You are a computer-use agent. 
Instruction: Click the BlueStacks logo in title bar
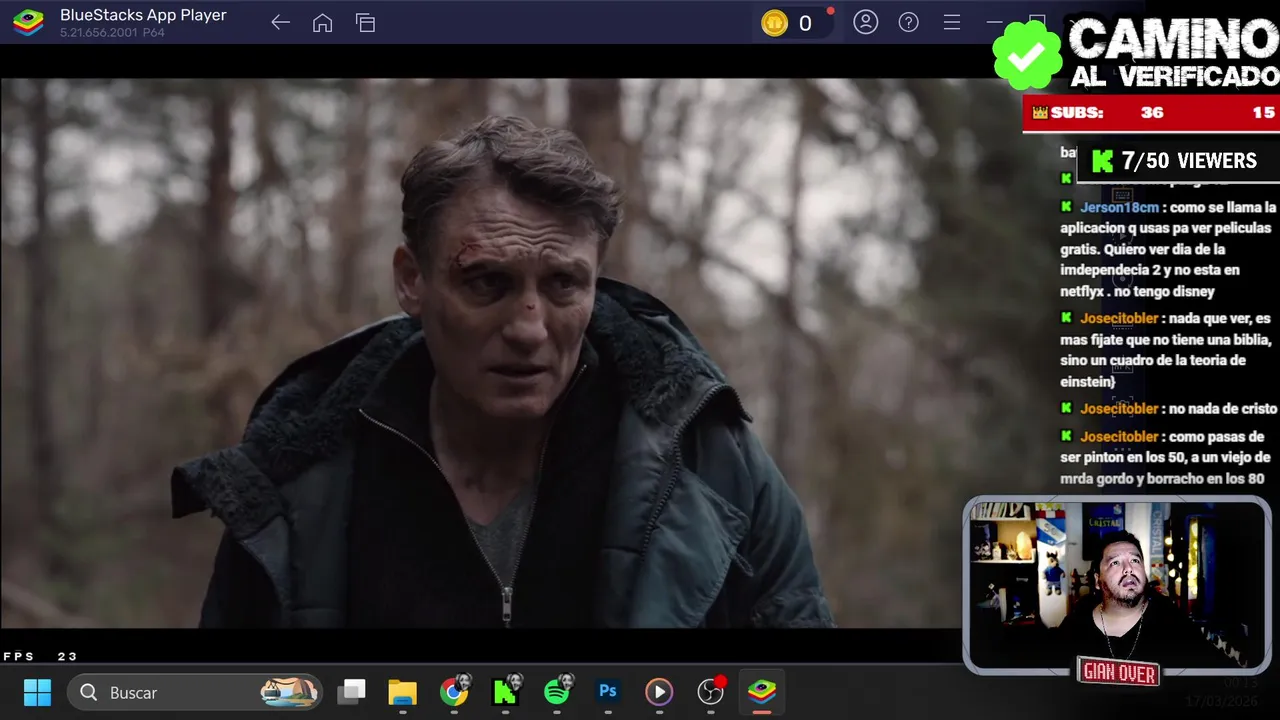28,22
